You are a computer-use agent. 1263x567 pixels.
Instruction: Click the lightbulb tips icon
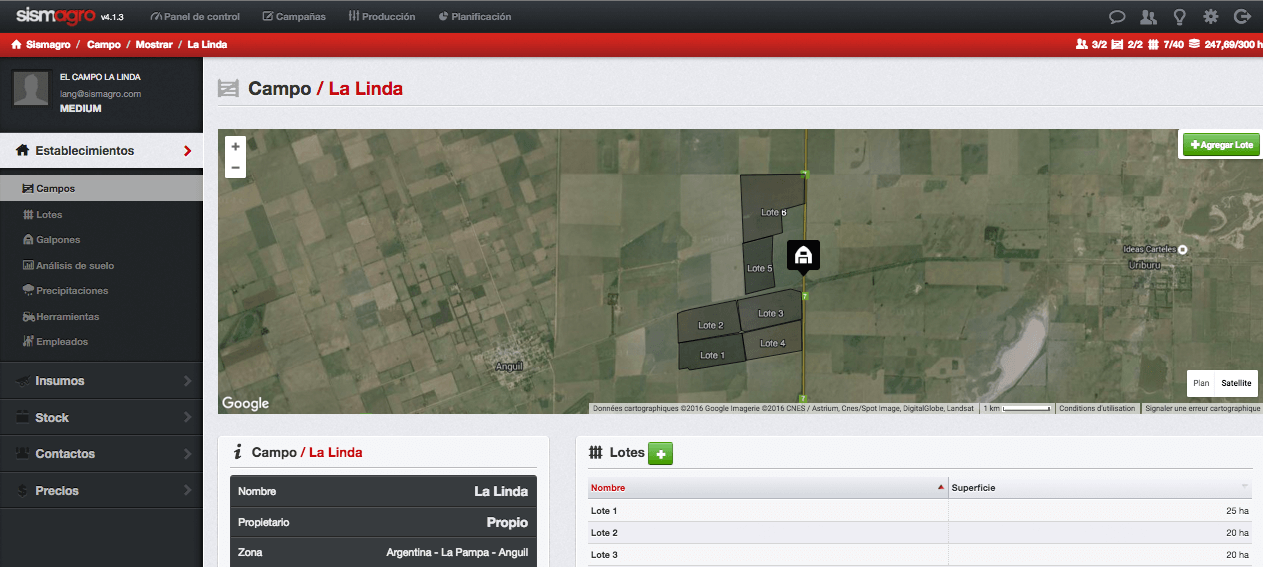click(1180, 16)
